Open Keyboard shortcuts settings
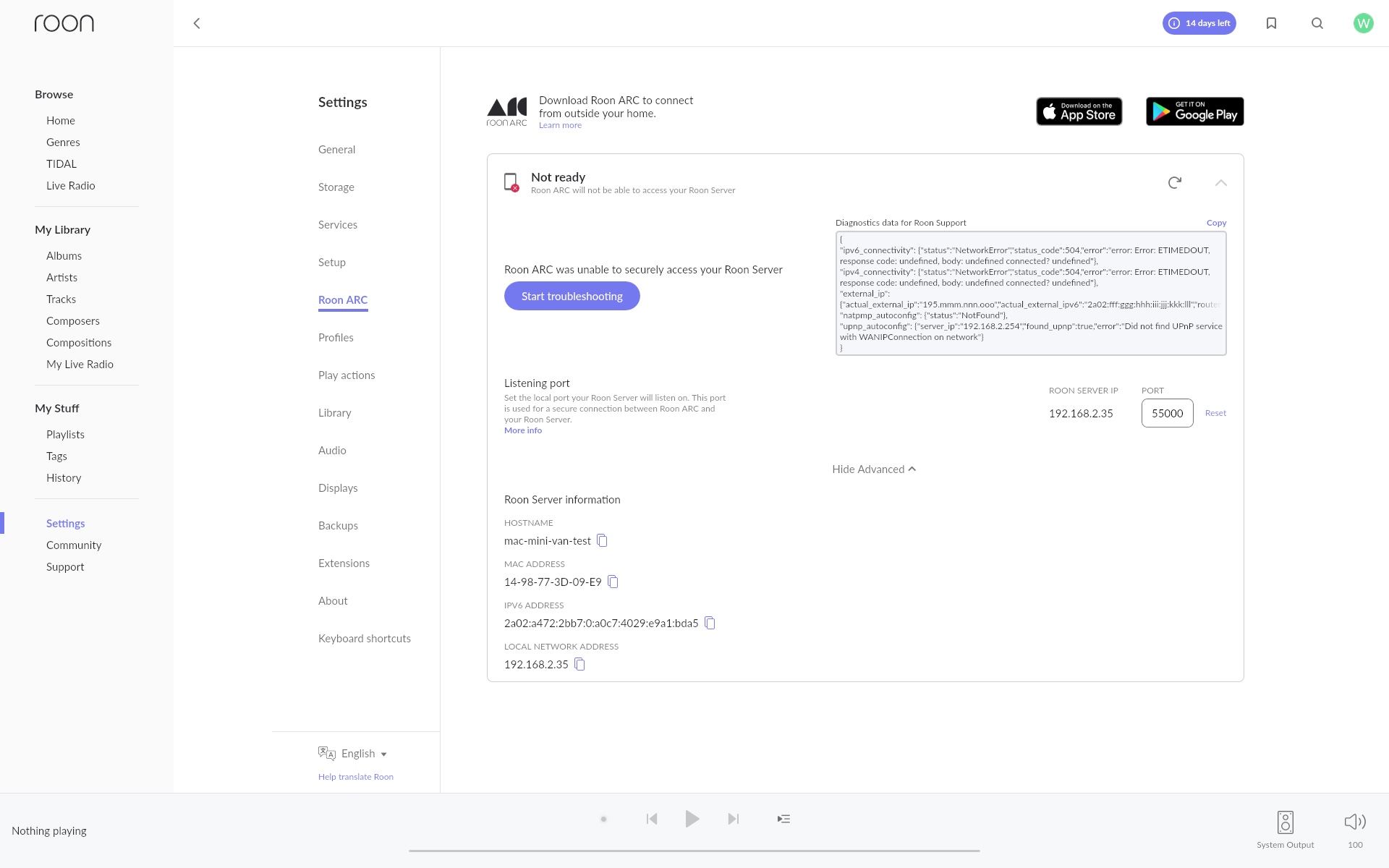The height and width of the screenshot is (868, 1389). [x=365, y=639]
